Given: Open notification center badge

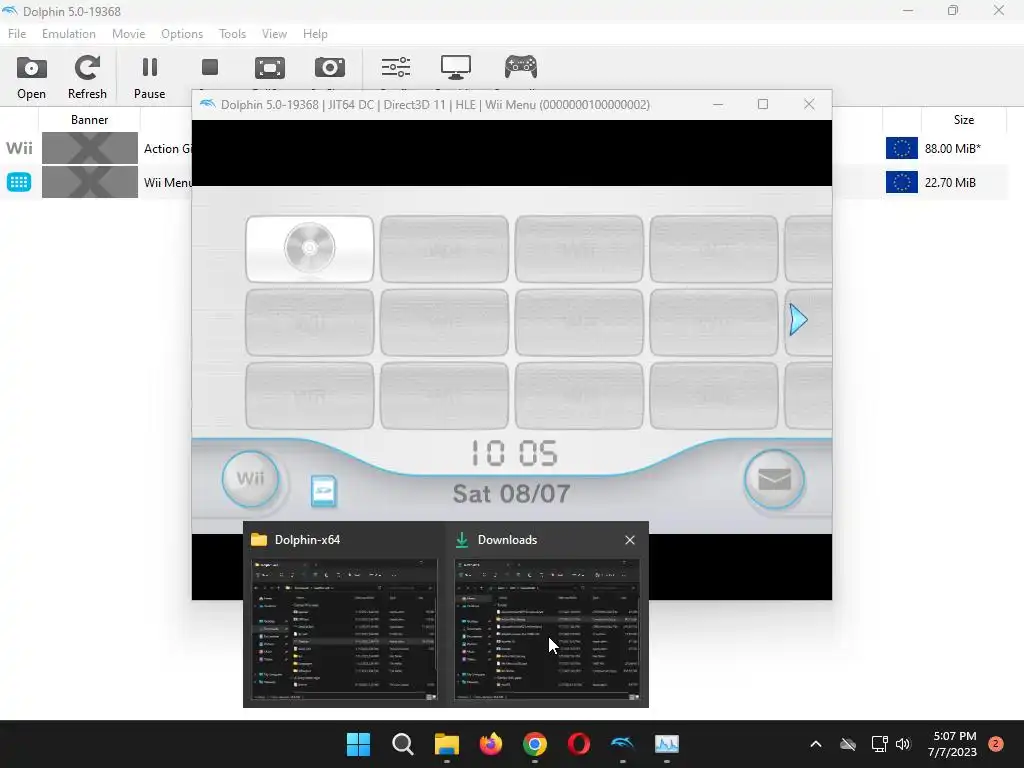Looking at the screenshot, I should tap(996, 744).
